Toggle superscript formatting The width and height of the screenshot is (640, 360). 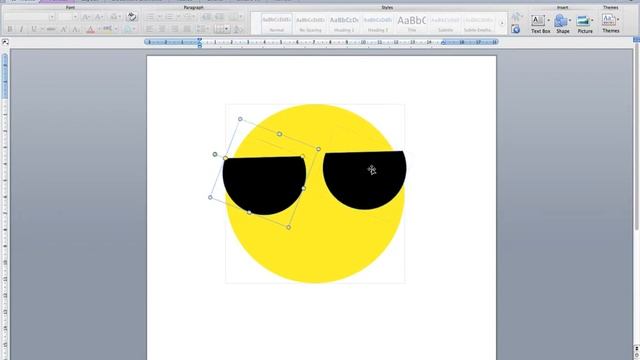point(64,29)
